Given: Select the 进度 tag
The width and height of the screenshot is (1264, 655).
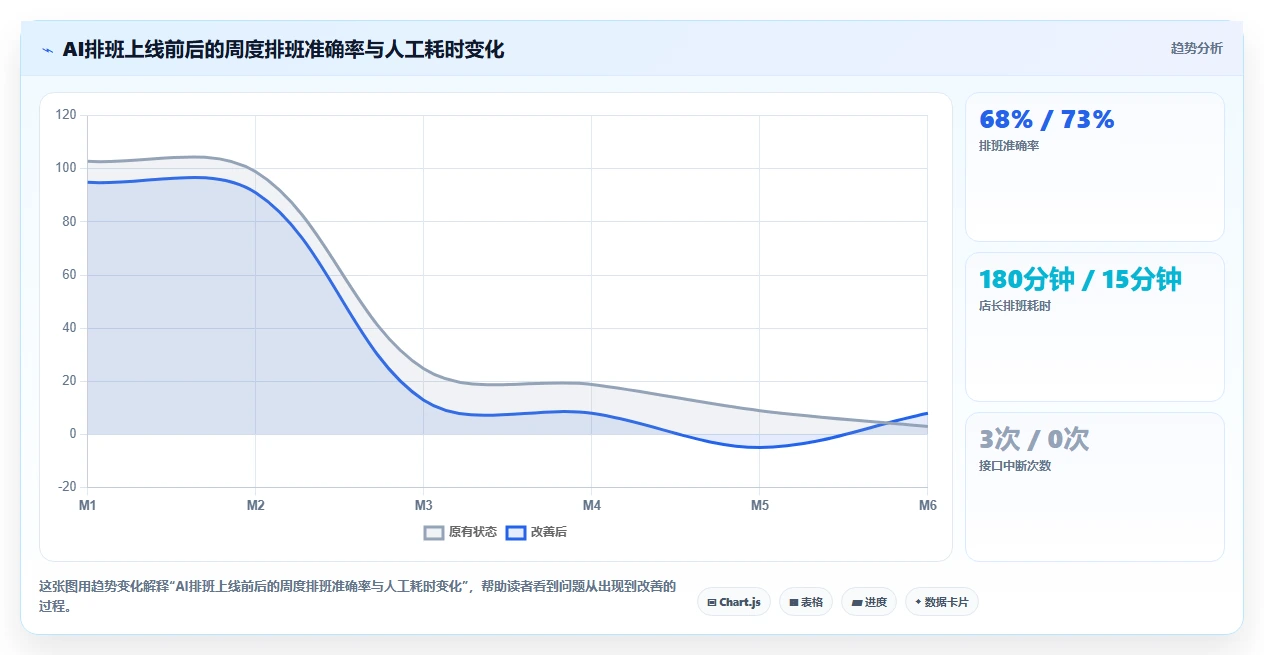Looking at the screenshot, I should click(868, 602).
